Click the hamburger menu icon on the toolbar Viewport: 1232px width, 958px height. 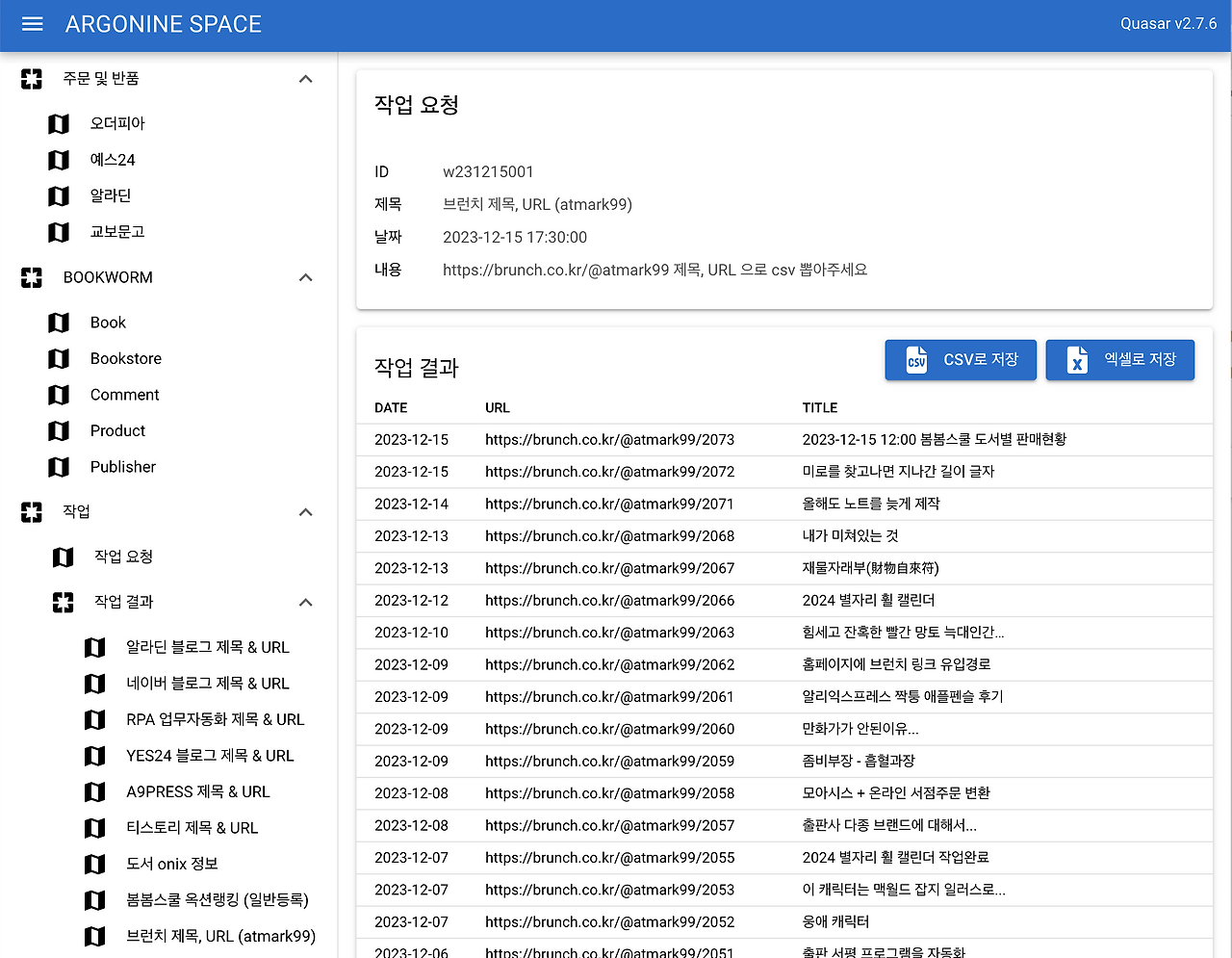pyautogui.click(x=32, y=25)
